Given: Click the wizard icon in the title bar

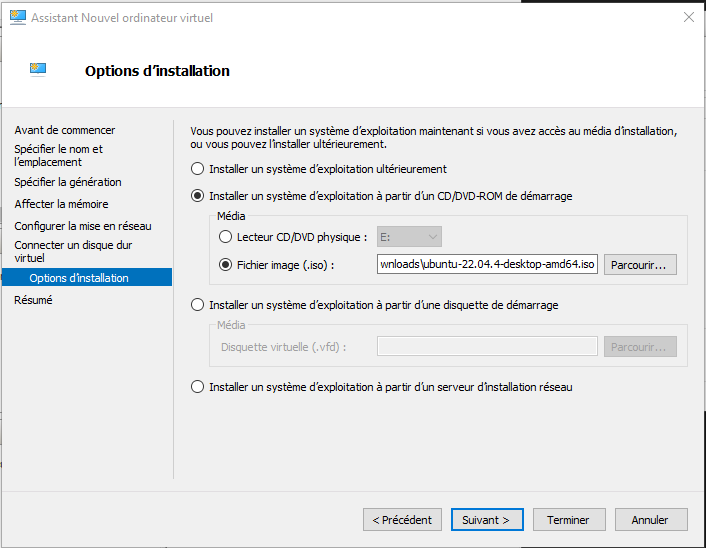Looking at the screenshot, I should tap(18, 17).
